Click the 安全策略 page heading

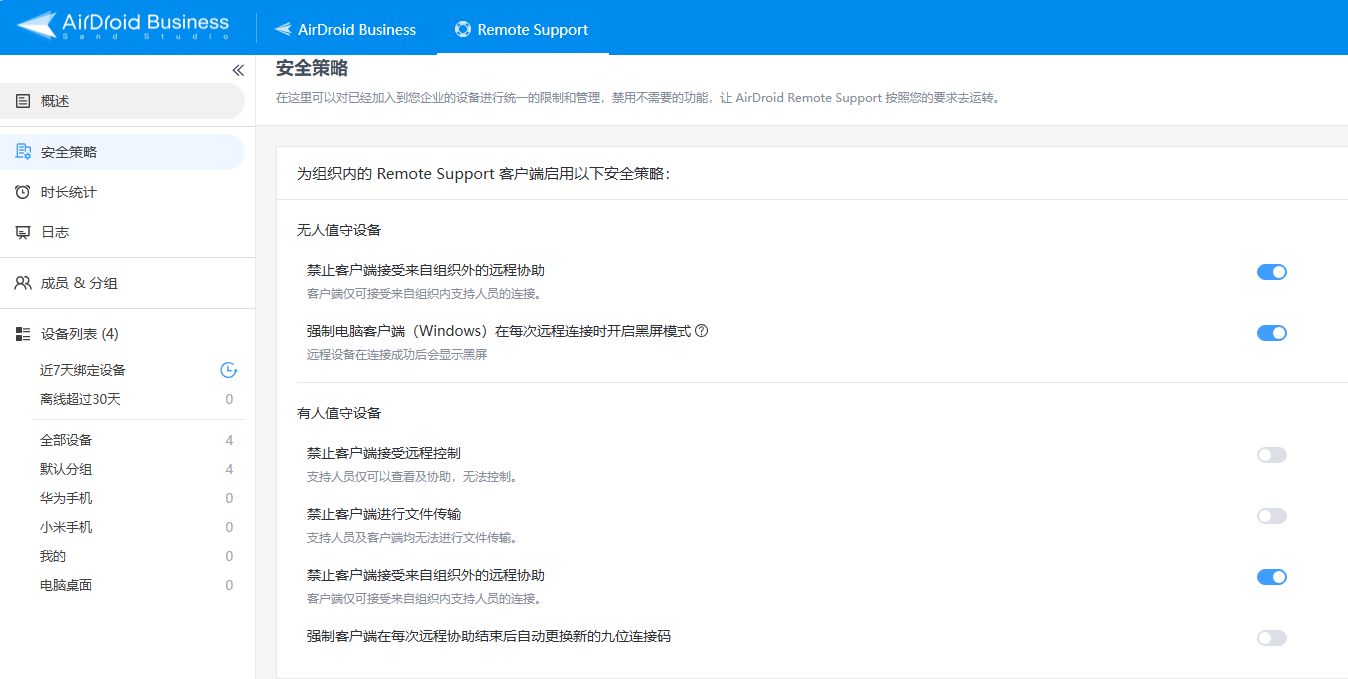point(312,68)
